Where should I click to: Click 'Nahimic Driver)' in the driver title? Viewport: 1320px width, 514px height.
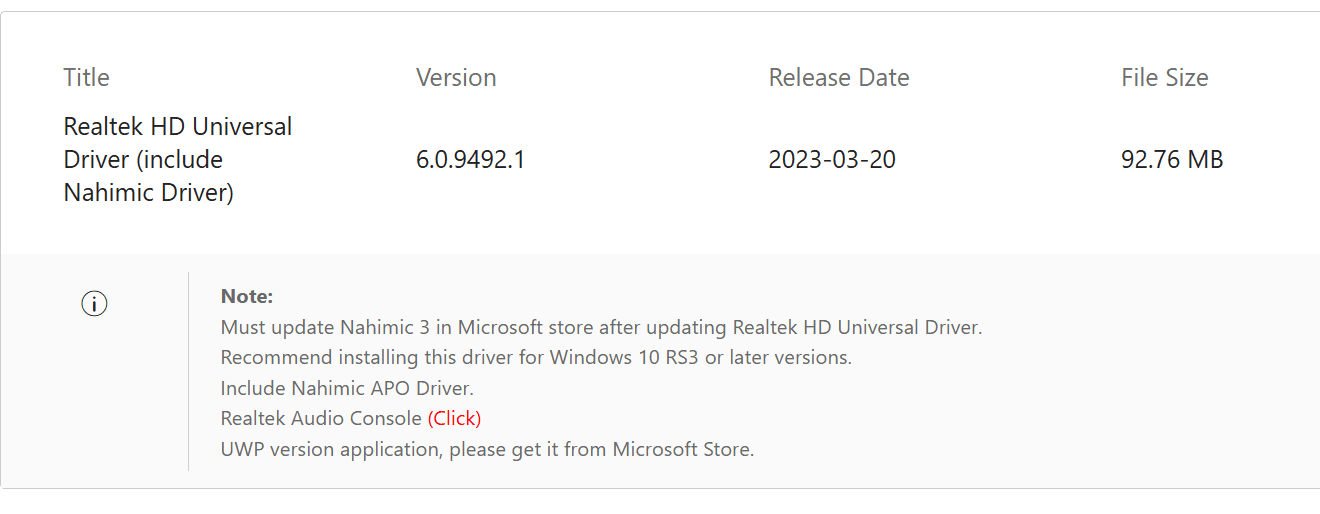click(x=148, y=192)
